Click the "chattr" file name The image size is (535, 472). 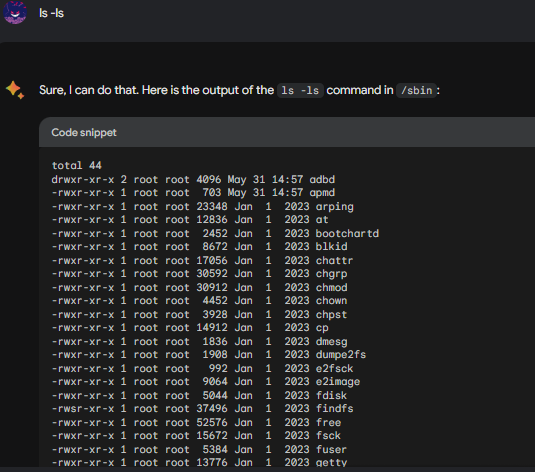[x=334, y=260]
